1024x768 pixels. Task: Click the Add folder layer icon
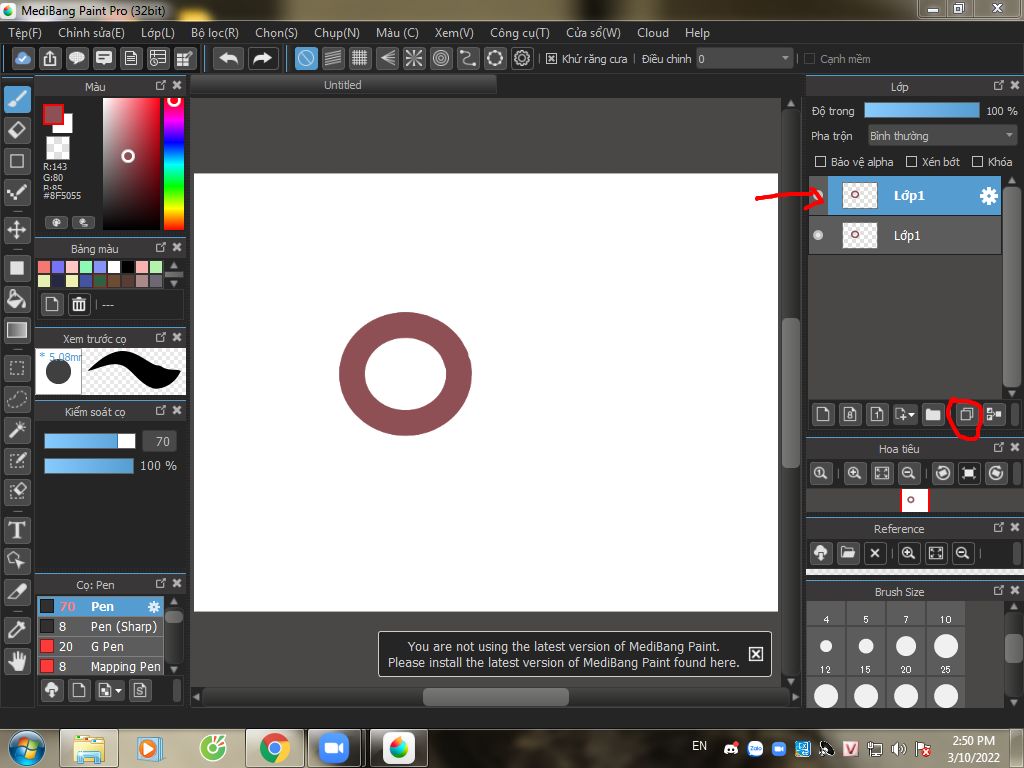click(x=933, y=414)
